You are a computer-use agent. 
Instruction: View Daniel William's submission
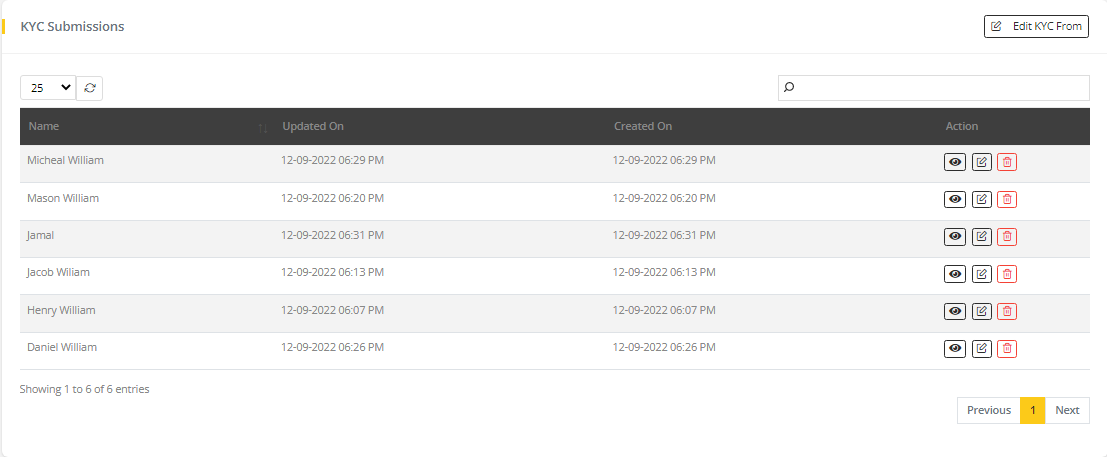pos(955,349)
